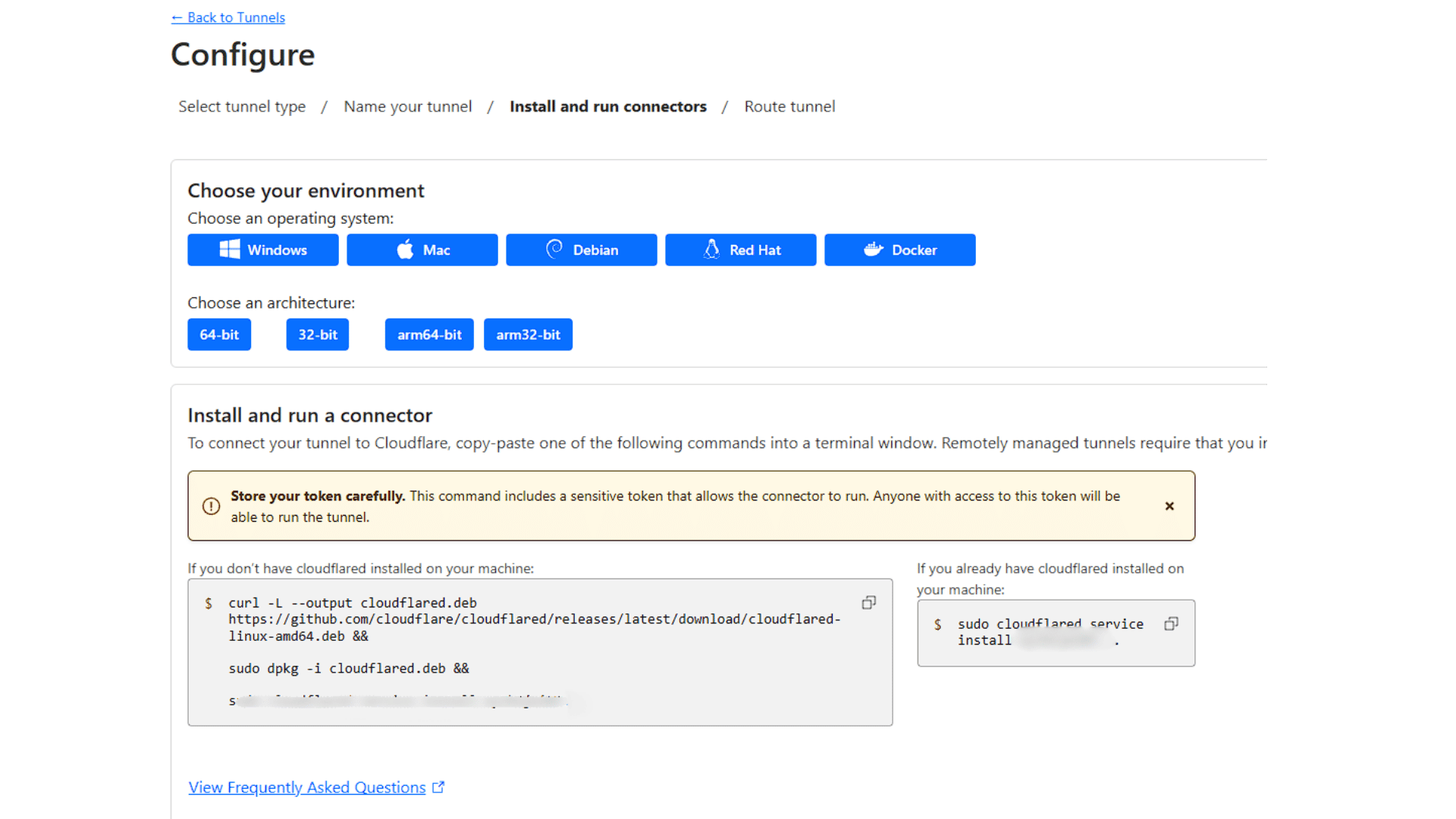Select the Docker environment
This screenshot has height=819, width=1456.
899,250
